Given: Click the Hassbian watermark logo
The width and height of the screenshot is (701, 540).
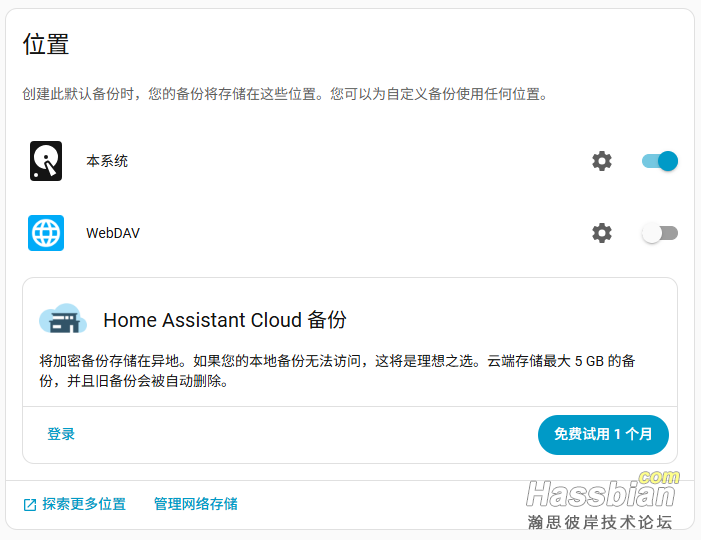Looking at the screenshot, I should (x=600, y=492).
